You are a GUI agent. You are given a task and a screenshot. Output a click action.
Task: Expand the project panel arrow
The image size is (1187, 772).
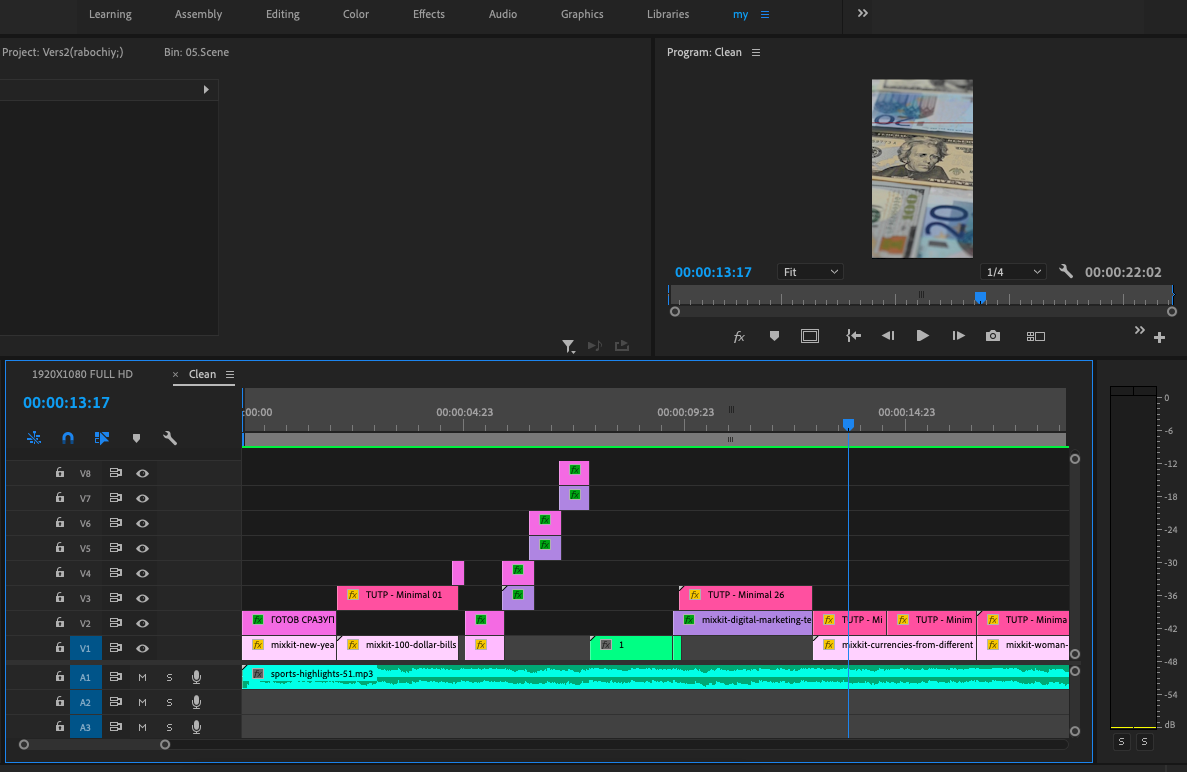click(x=206, y=89)
